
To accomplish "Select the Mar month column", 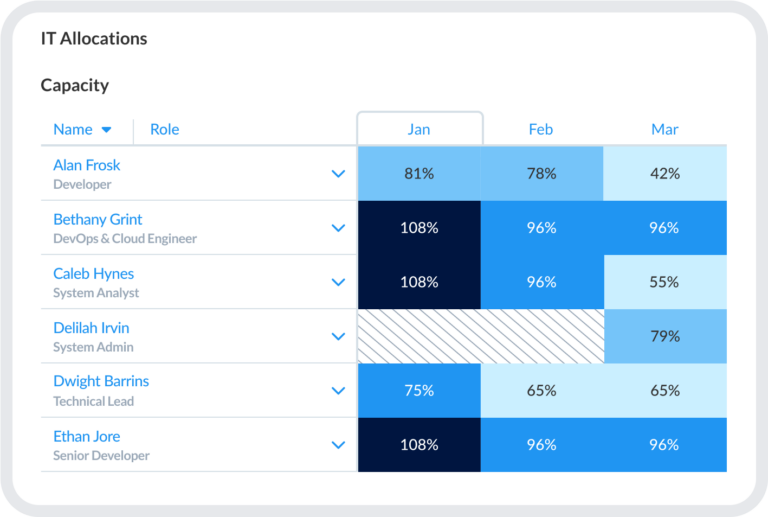I will coord(665,129).
